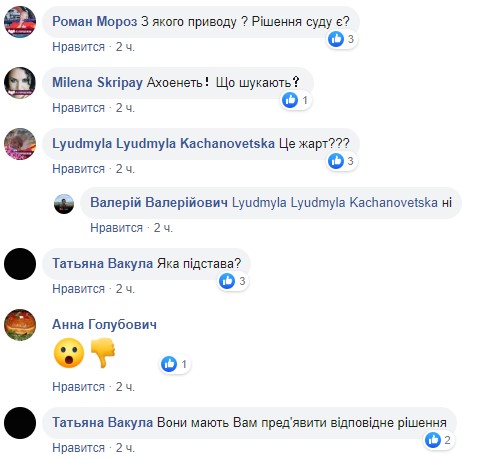The height and width of the screenshot is (460, 493).
Task: Open the like count on Lyudmyla Kachanovetska's comment
Action: 341,161
